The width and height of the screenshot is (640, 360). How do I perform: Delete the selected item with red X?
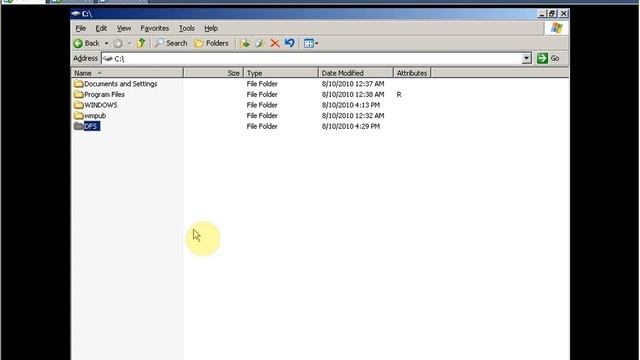(275, 43)
